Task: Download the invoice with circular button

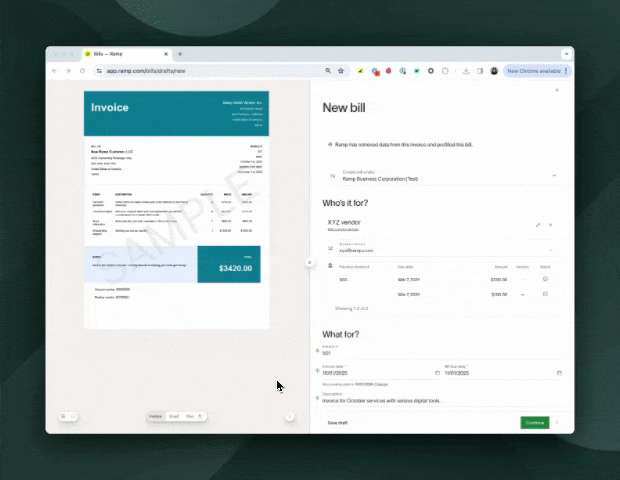Action: (x=290, y=416)
